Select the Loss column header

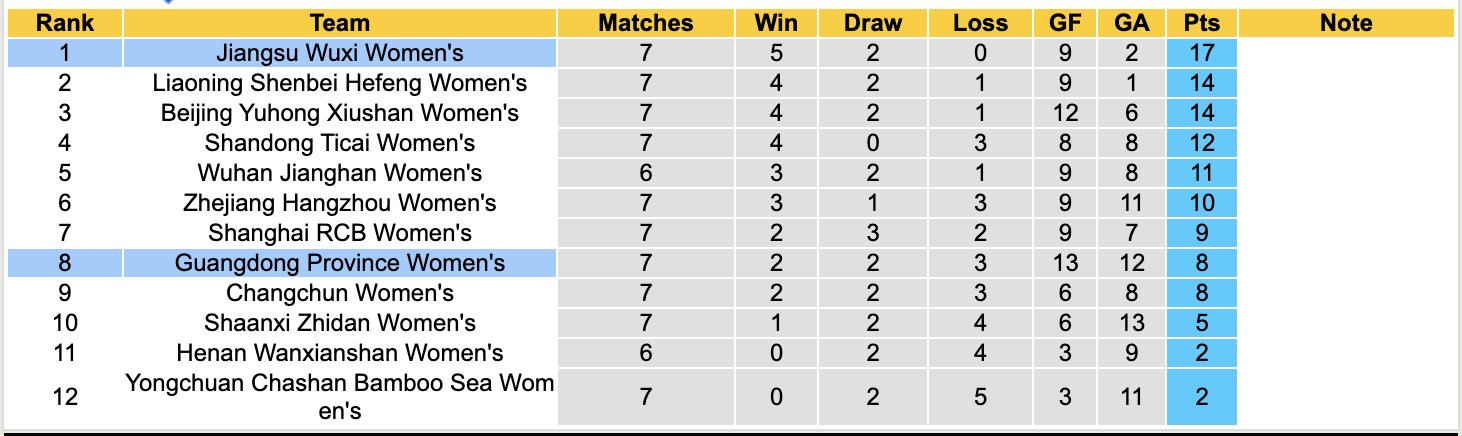[979, 23]
